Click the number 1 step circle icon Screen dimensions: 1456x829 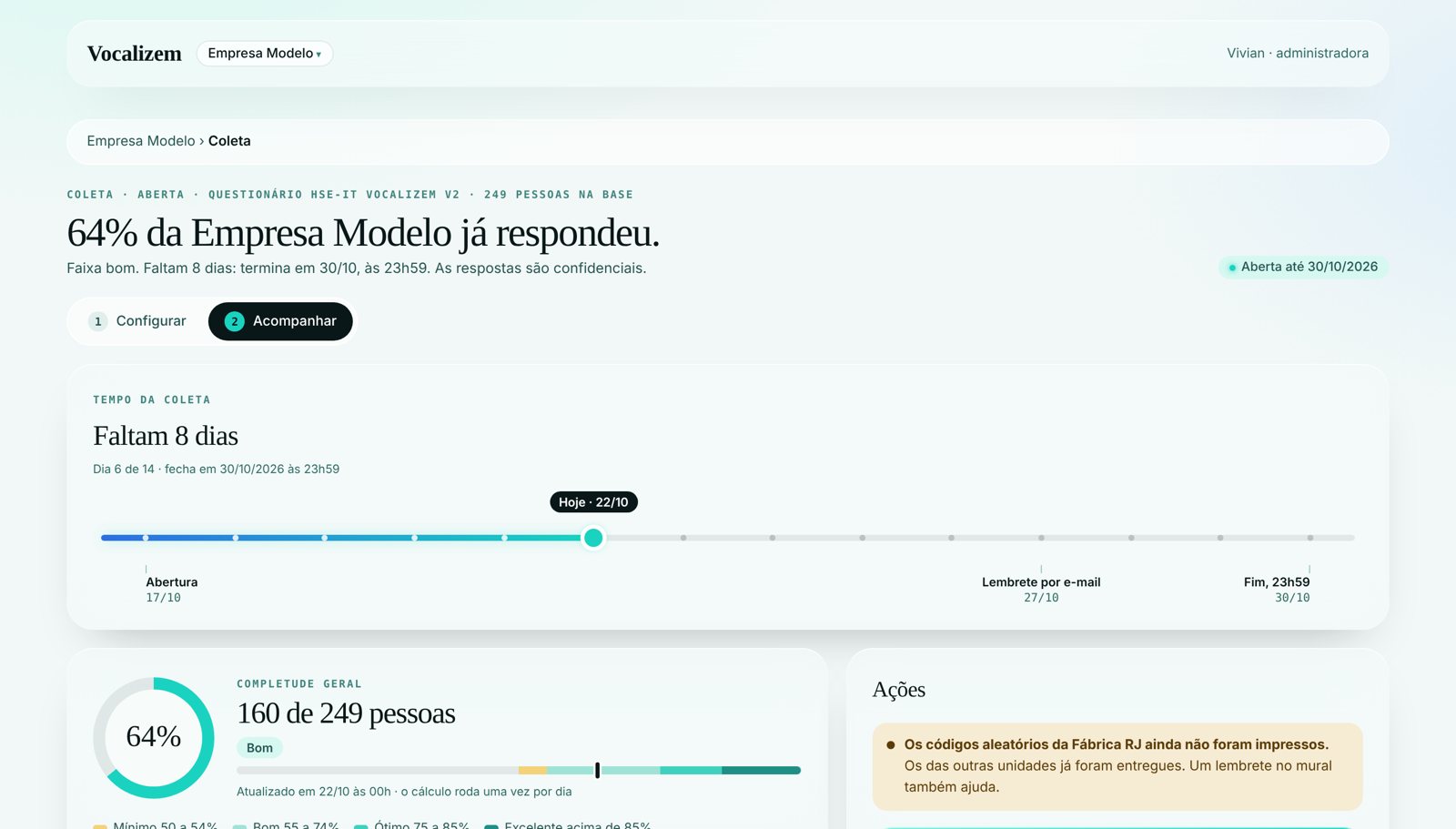tap(98, 321)
